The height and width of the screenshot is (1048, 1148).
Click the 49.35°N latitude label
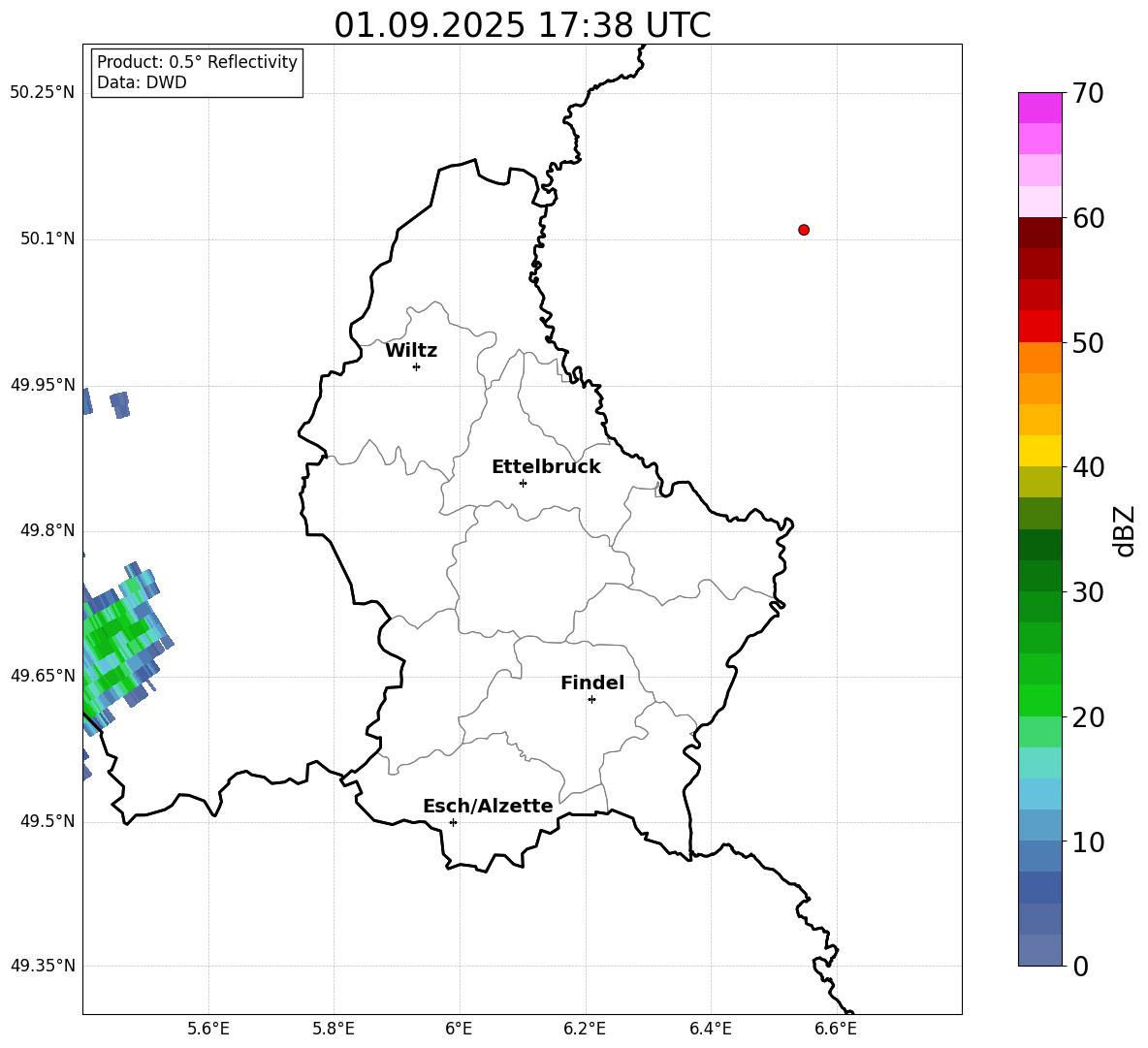[x=43, y=966]
